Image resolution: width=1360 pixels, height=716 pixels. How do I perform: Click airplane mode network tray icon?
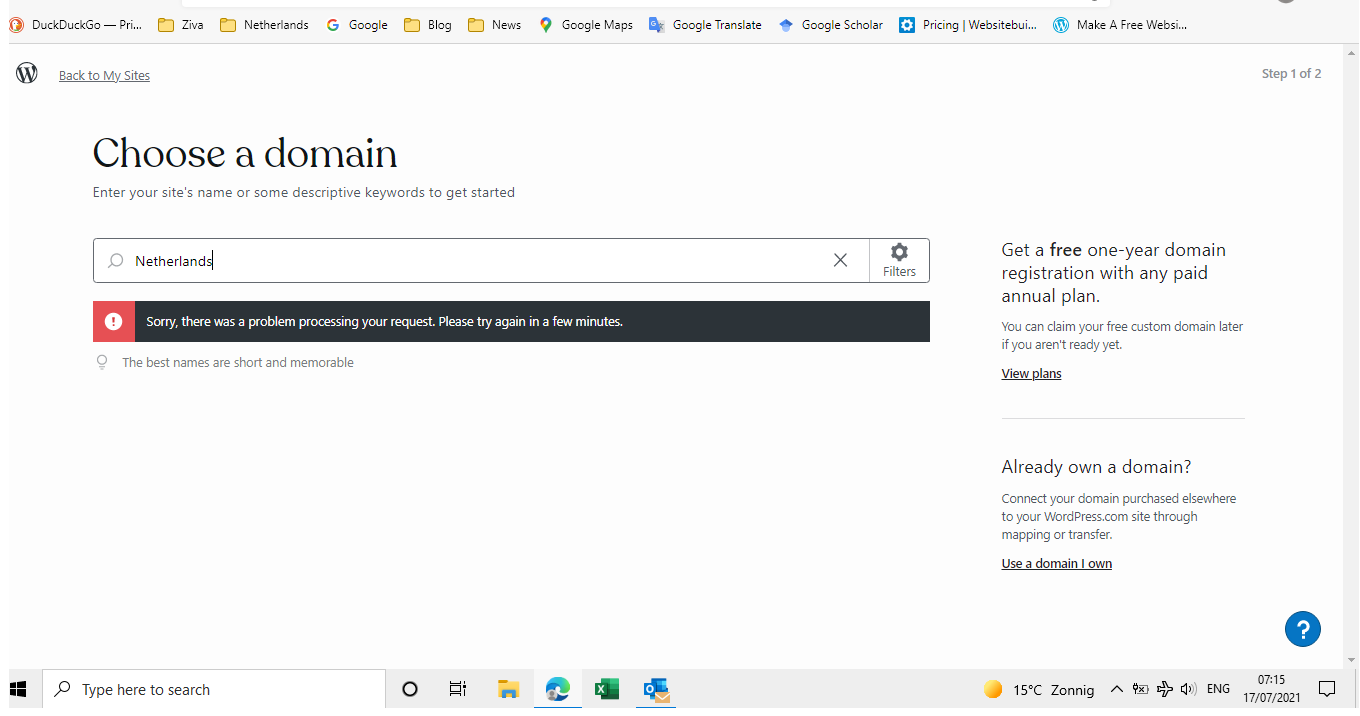pyautogui.click(x=1164, y=689)
